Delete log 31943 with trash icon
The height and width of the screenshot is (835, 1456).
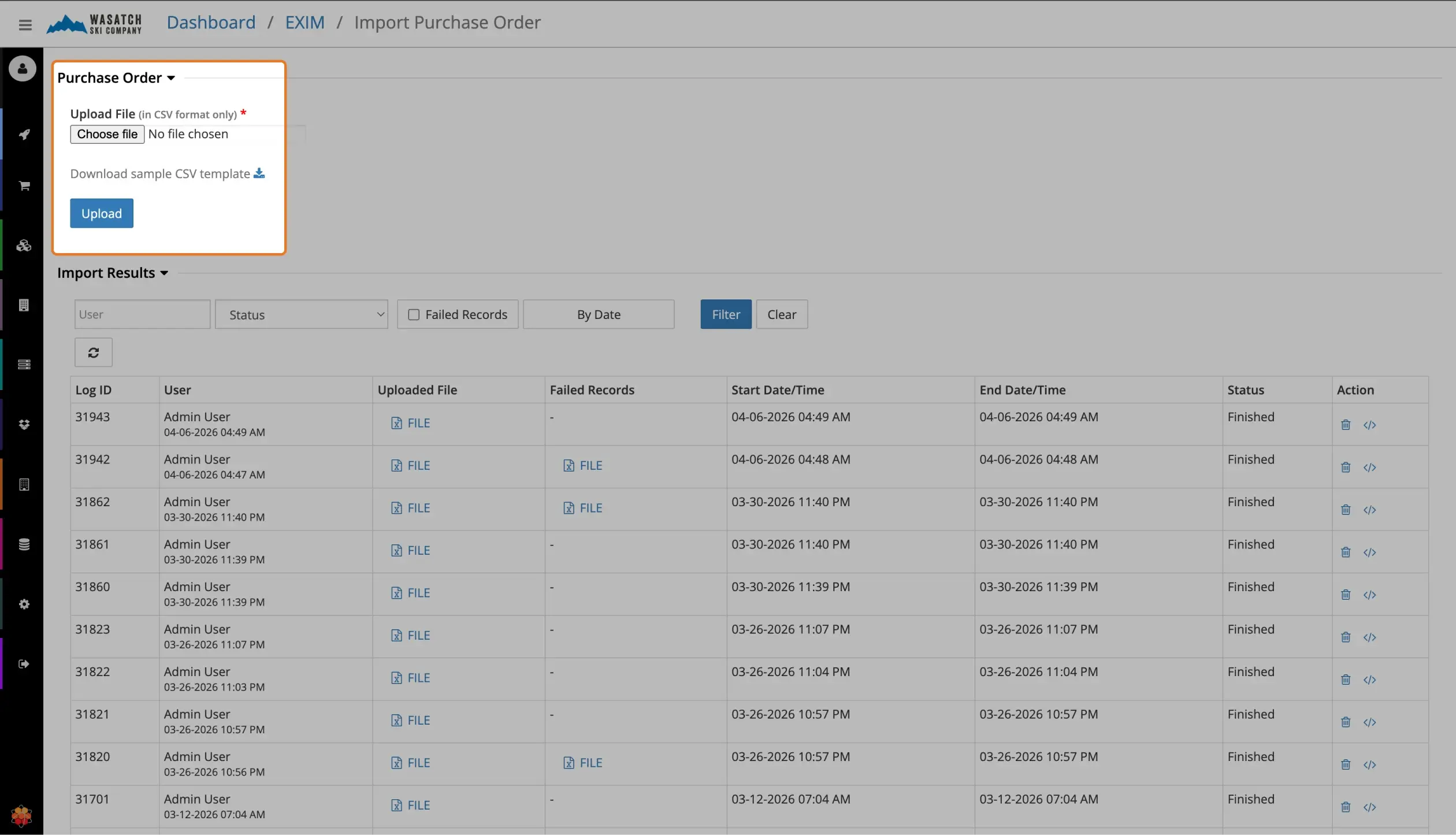click(1346, 425)
